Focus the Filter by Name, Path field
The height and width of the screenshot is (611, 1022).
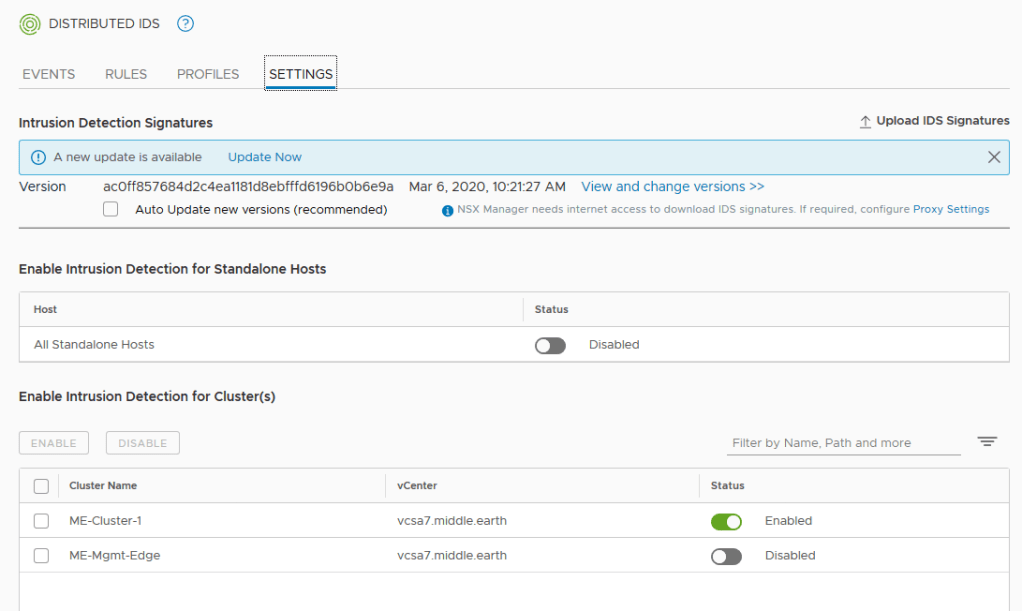(x=843, y=443)
